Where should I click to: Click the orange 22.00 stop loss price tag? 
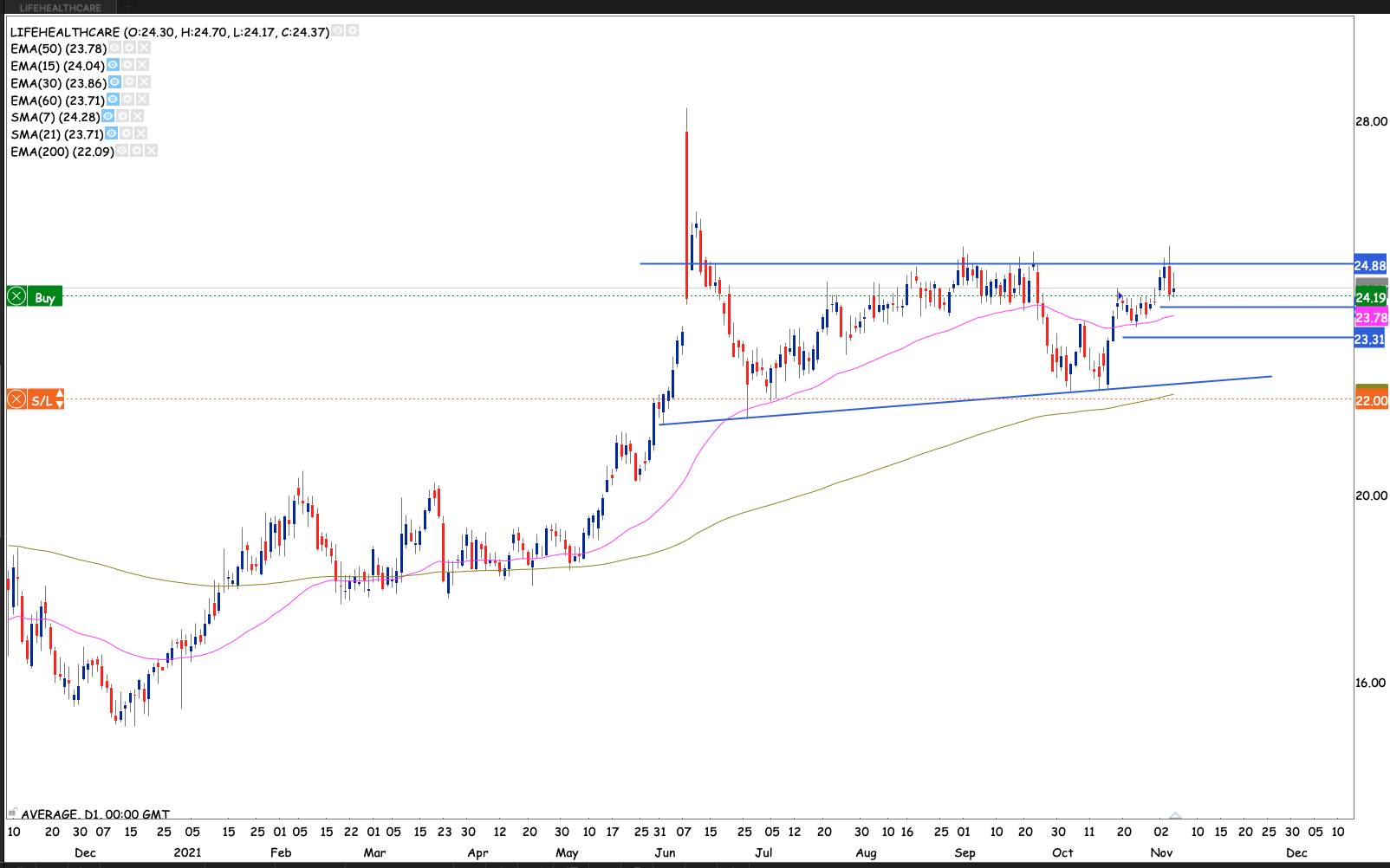(x=1371, y=400)
